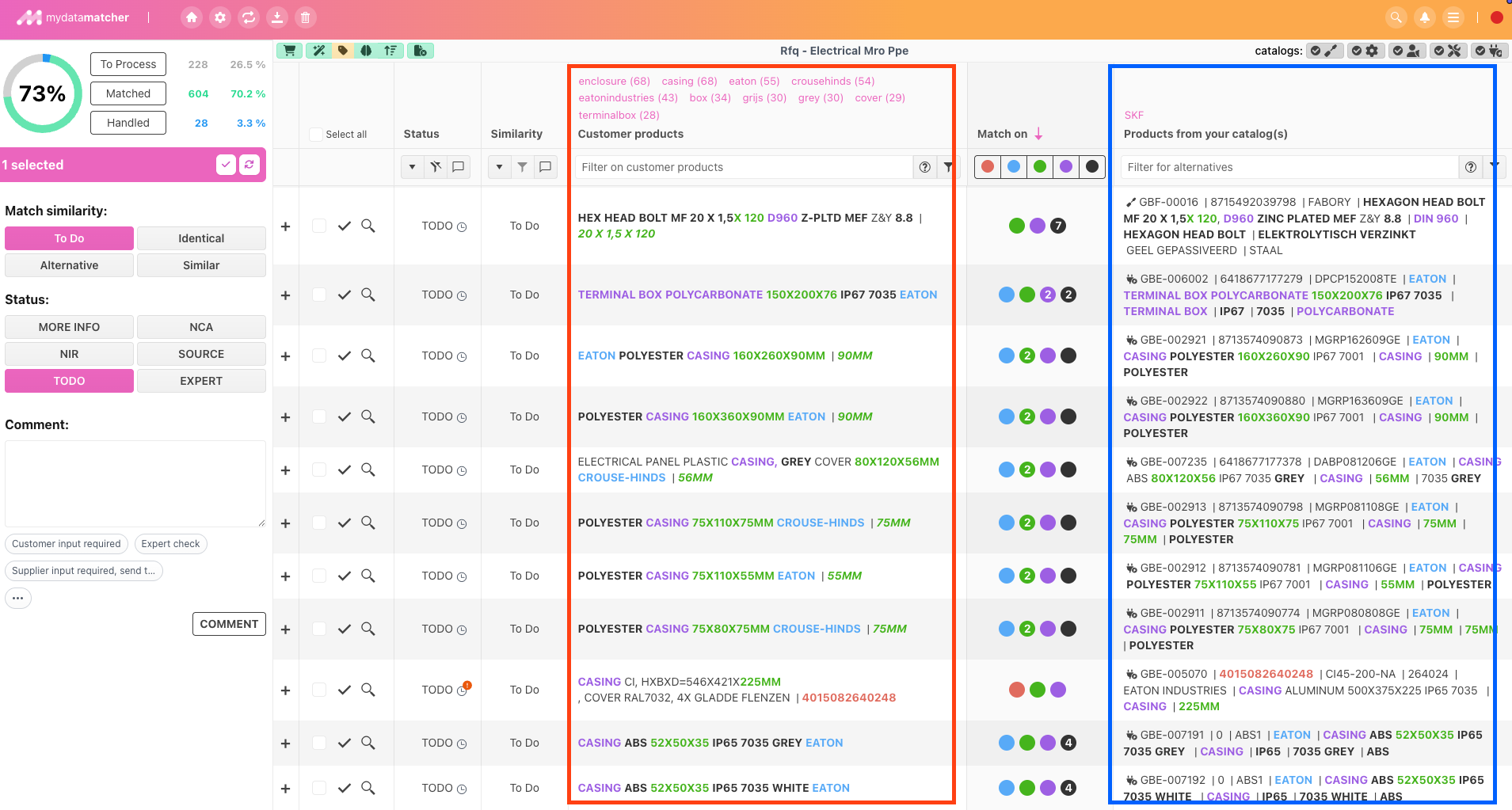This screenshot has height=810, width=1512.
Task: Add the 'Customer input required' comment tag
Action: pos(67,544)
